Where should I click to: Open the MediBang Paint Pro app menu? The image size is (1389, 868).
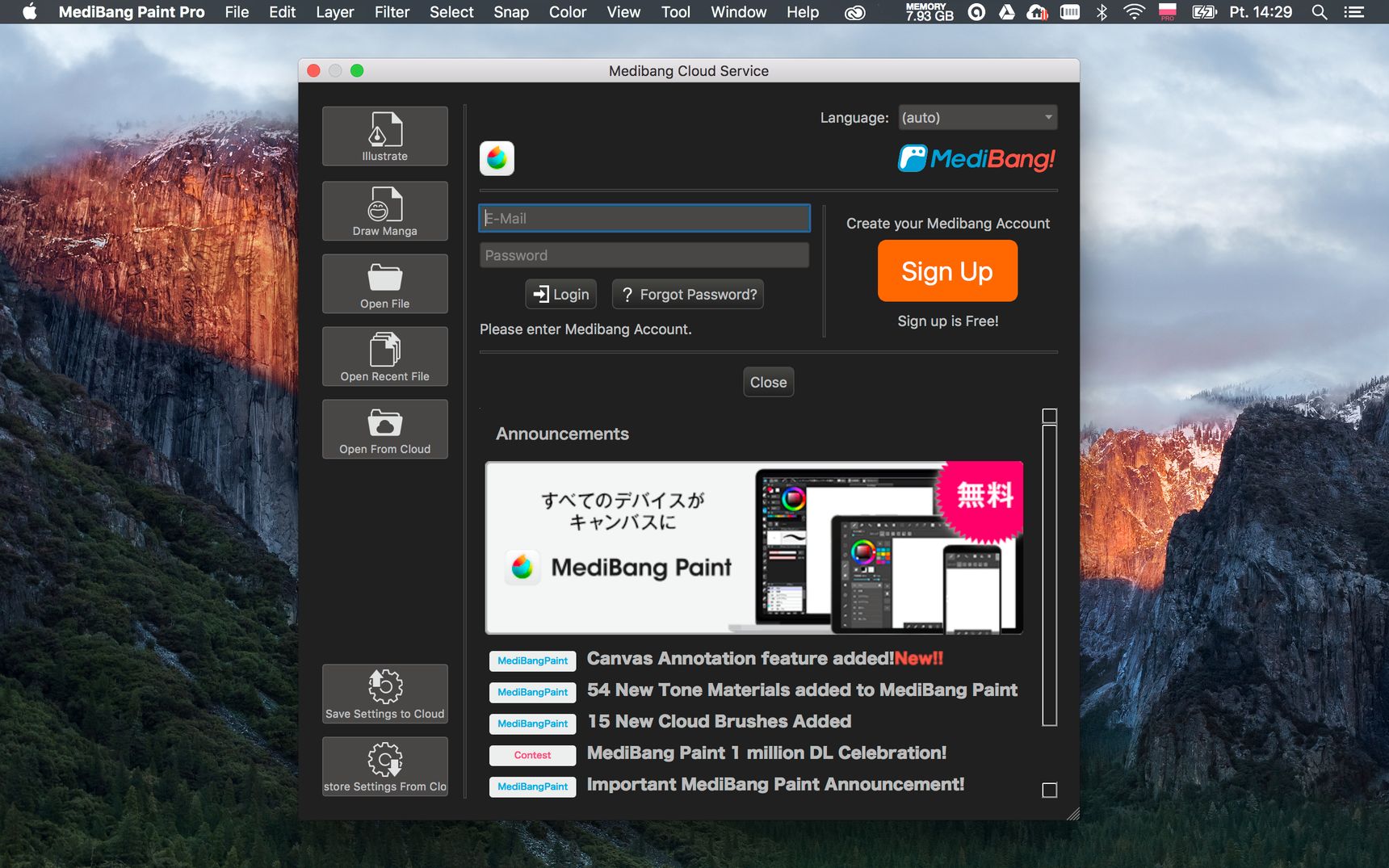[132, 12]
